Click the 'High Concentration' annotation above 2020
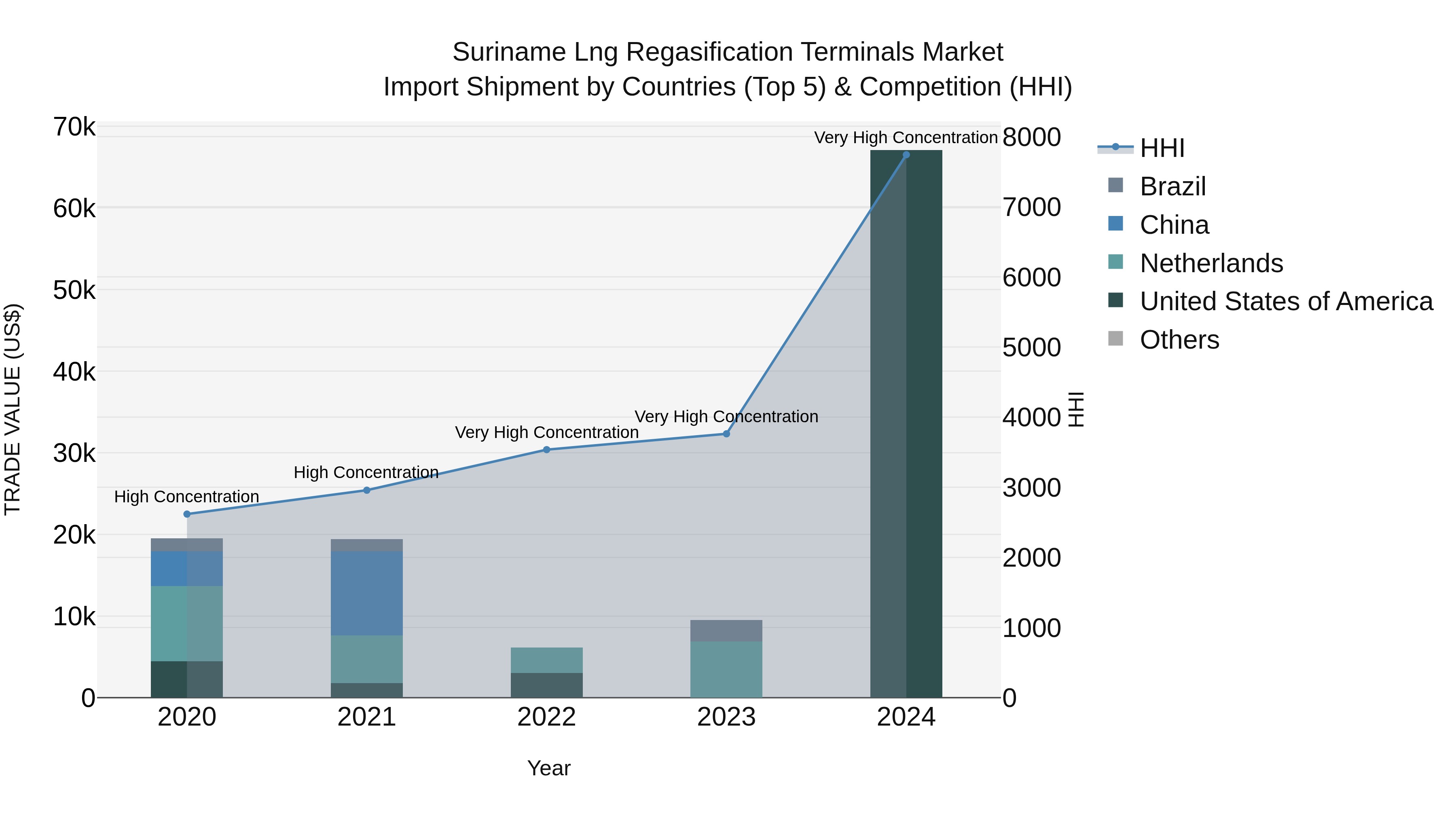The width and height of the screenshot is (1456, 819). pyautogui.click(x=186, y=497)
